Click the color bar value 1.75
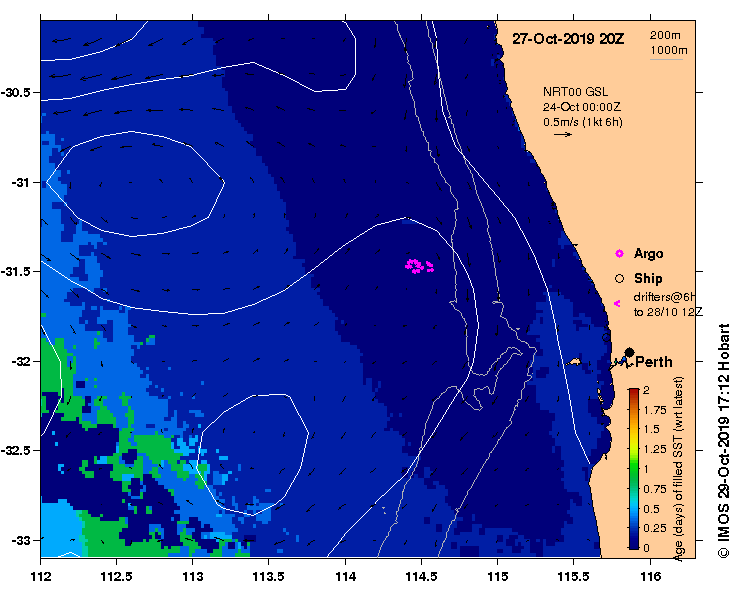The width and height of the screenshot is (739, 592). pos(655,410)
